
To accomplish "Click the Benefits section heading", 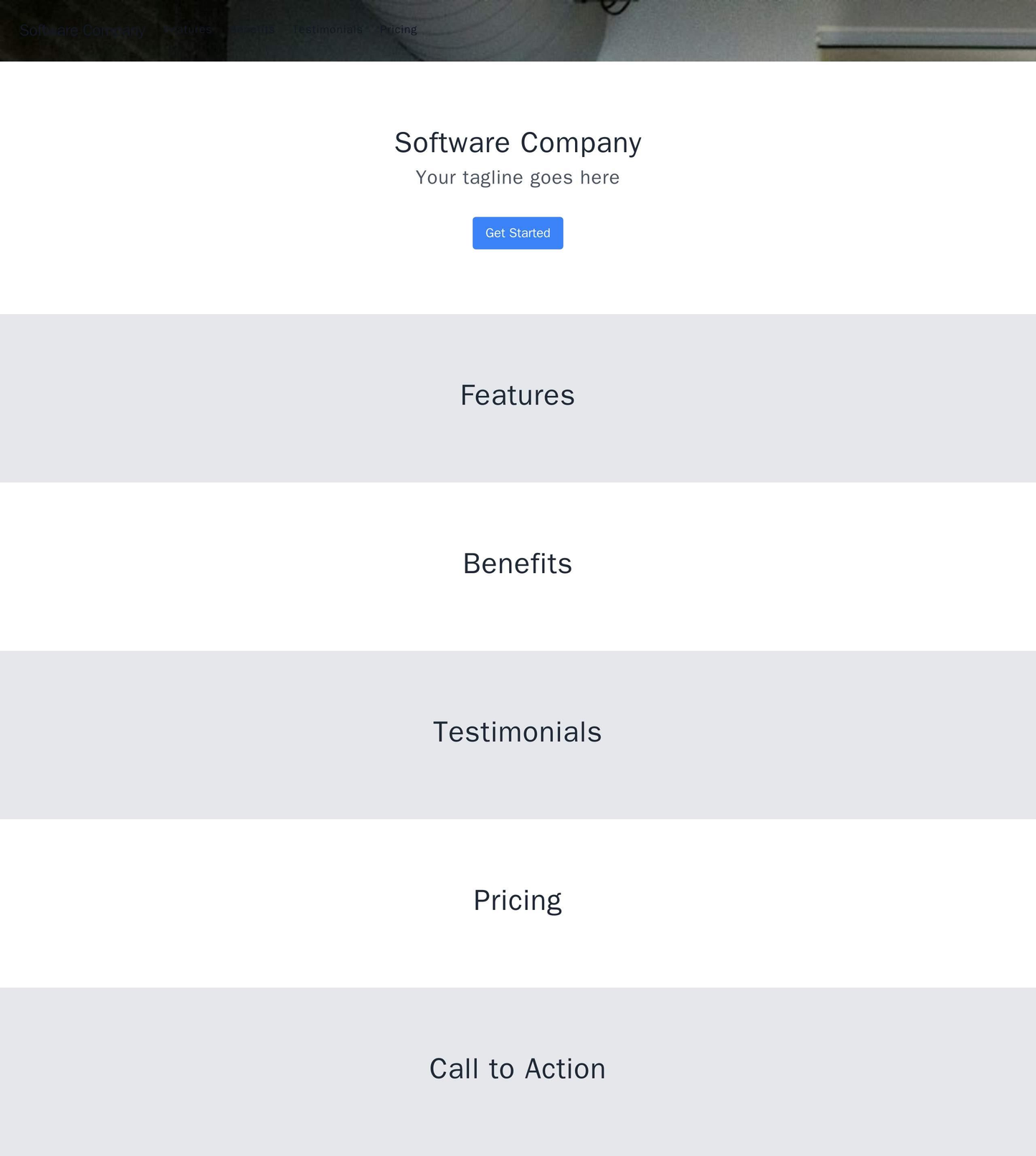I will (x=518, y=564).
